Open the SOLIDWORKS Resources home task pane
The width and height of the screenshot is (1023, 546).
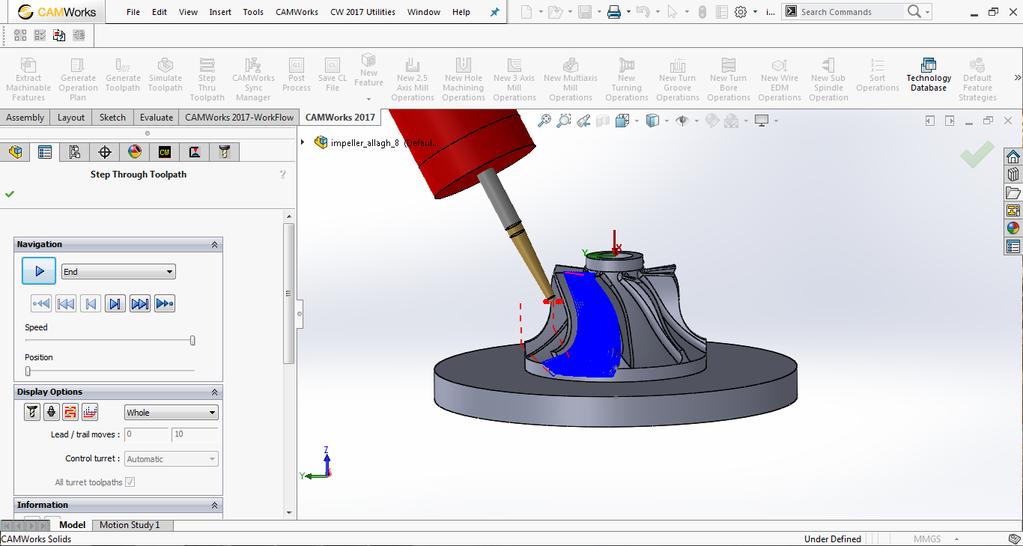pyautogui.click(x=1013, y=157)
